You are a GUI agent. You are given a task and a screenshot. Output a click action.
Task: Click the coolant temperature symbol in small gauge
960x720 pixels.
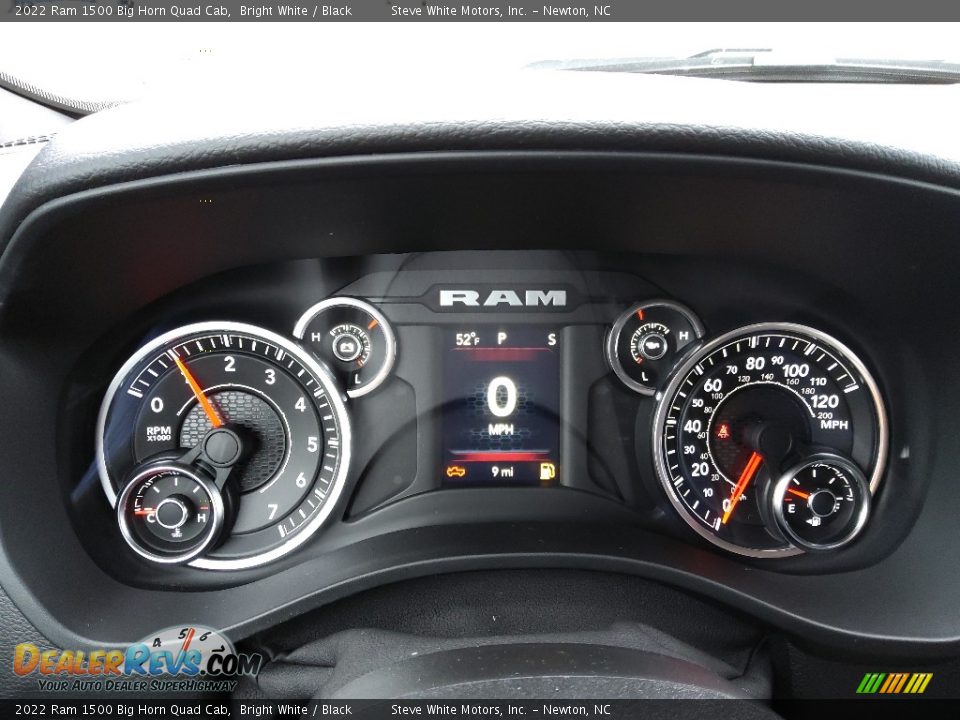tap(177, 531)
